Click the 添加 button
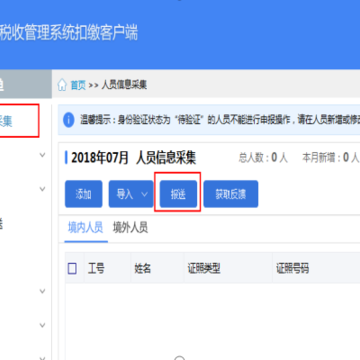This screenshot has width=360, height=360. (84, 194)
